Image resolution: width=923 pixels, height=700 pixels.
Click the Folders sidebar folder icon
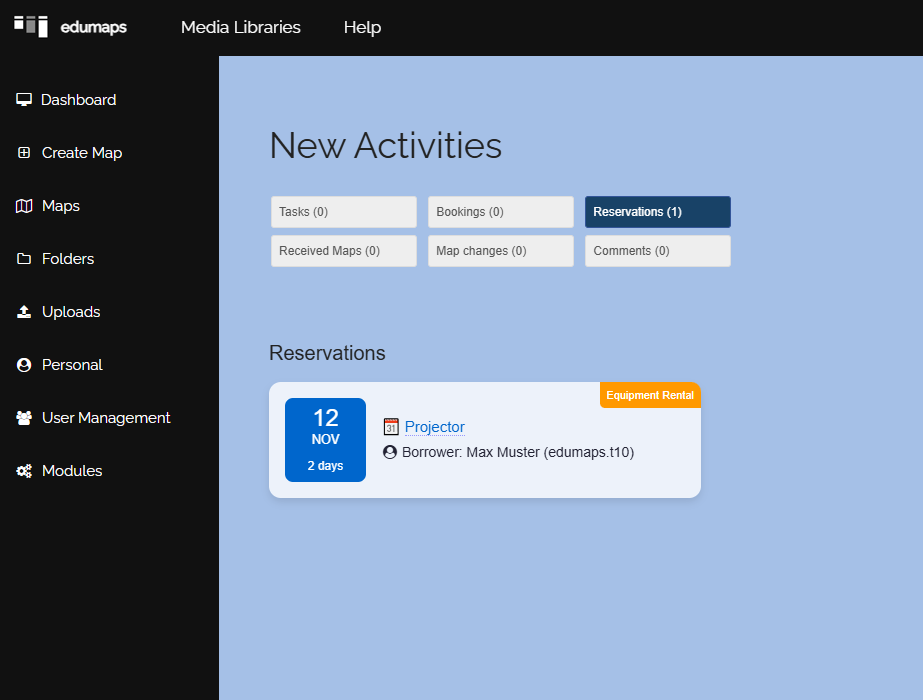24,259
